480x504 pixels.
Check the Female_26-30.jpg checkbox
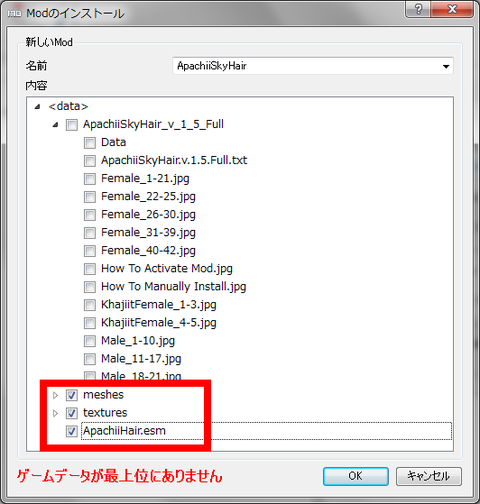click(x=90, y=215)
